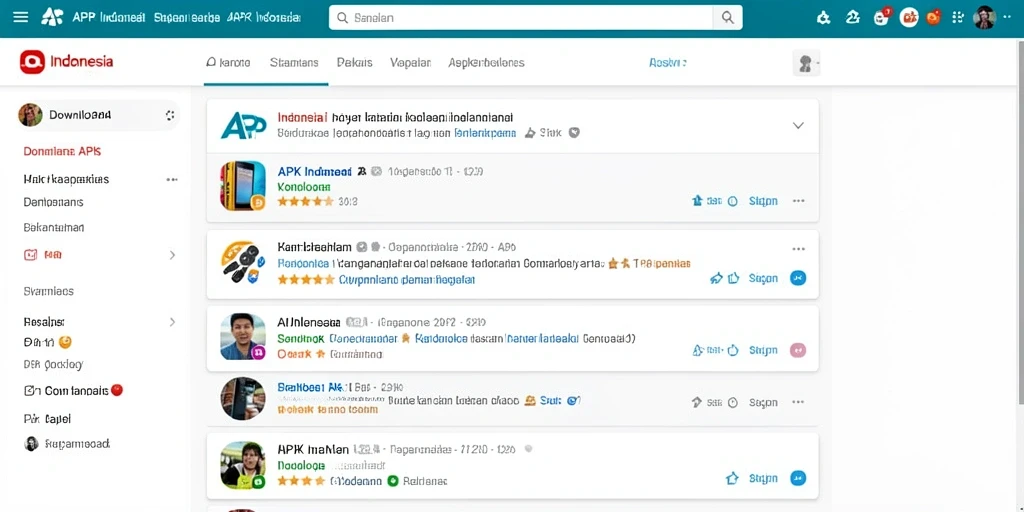Click the Downlioad sidebar profile entry

[98, 115]
